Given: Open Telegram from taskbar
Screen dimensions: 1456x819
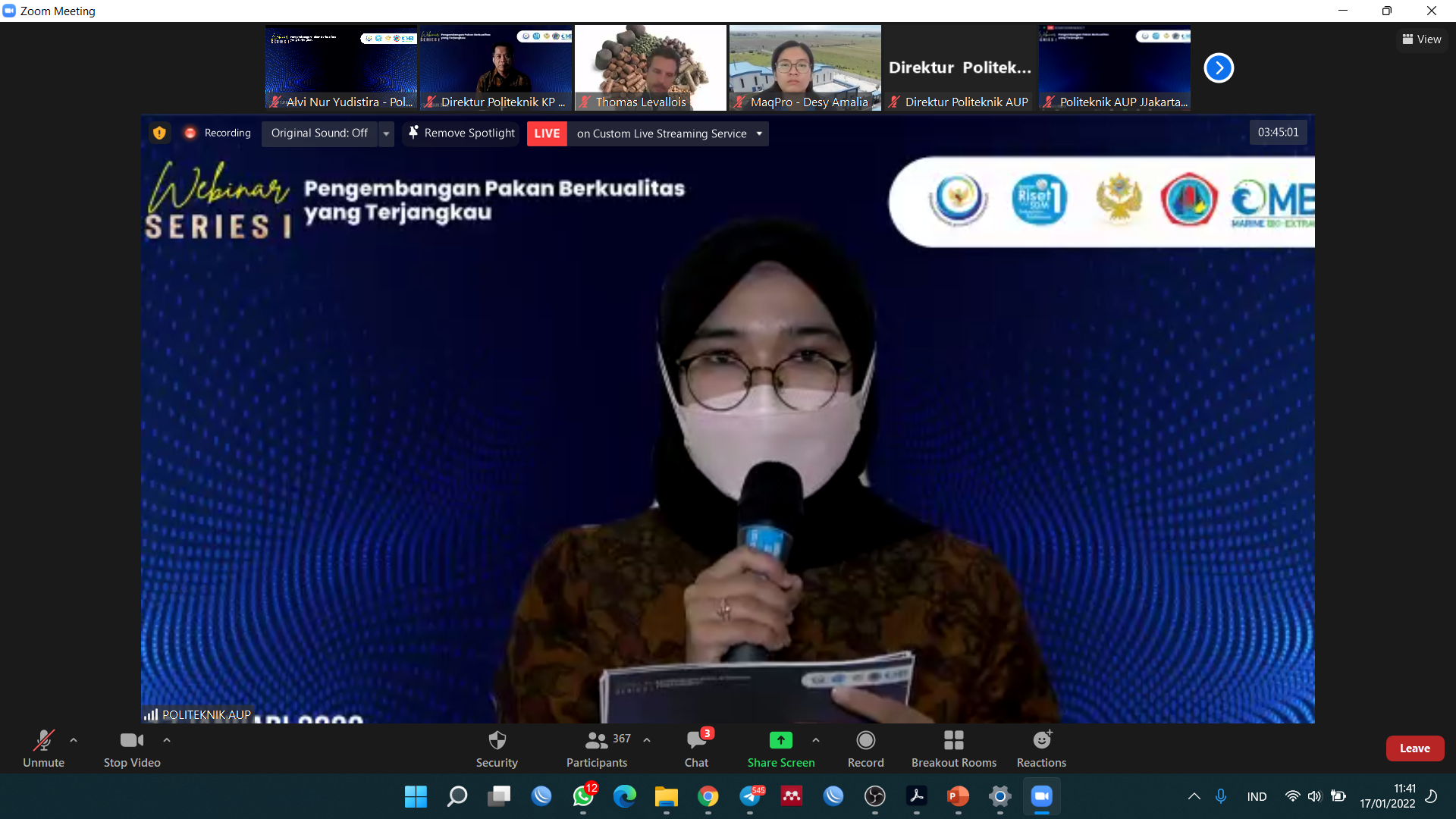Looking at the screenshot, I should click(750, 796).
